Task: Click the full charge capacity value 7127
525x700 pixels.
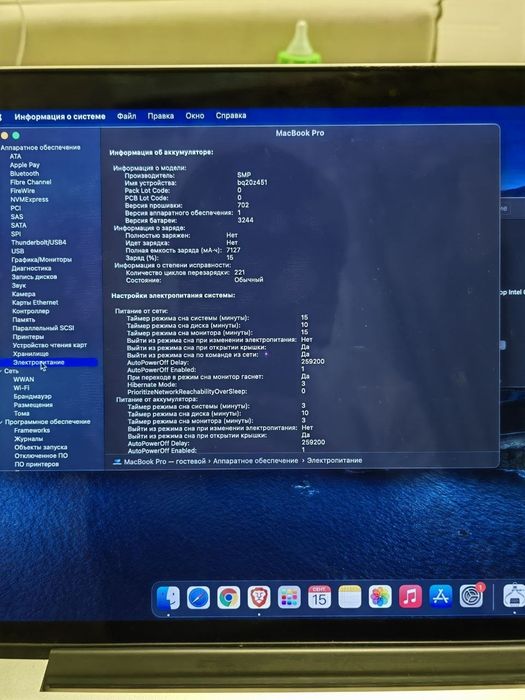Action: (x=233, y=250)
